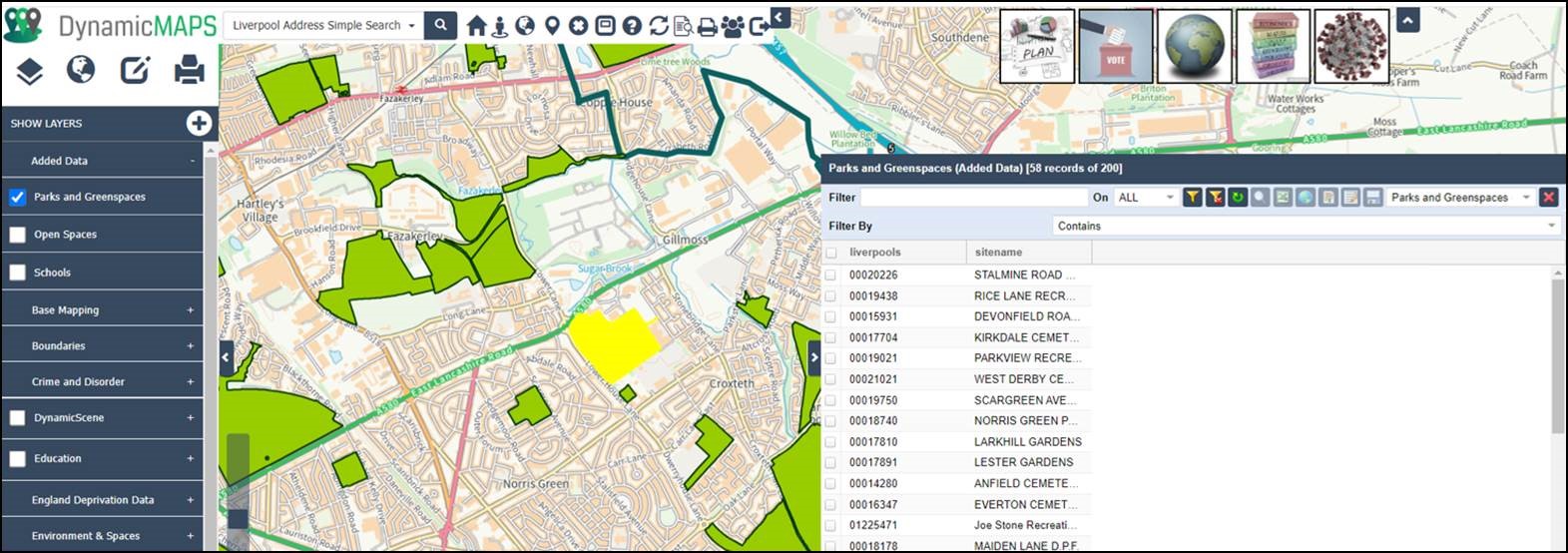The image size is (1568, 553).
Task: Click the circled X clear icon
Action: tap(578, 26)
